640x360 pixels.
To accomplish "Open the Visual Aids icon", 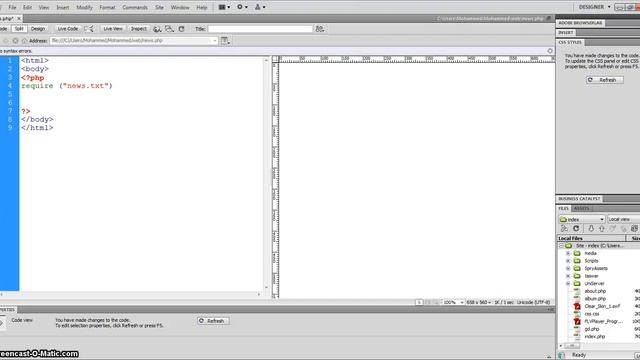I will (169, 29).
